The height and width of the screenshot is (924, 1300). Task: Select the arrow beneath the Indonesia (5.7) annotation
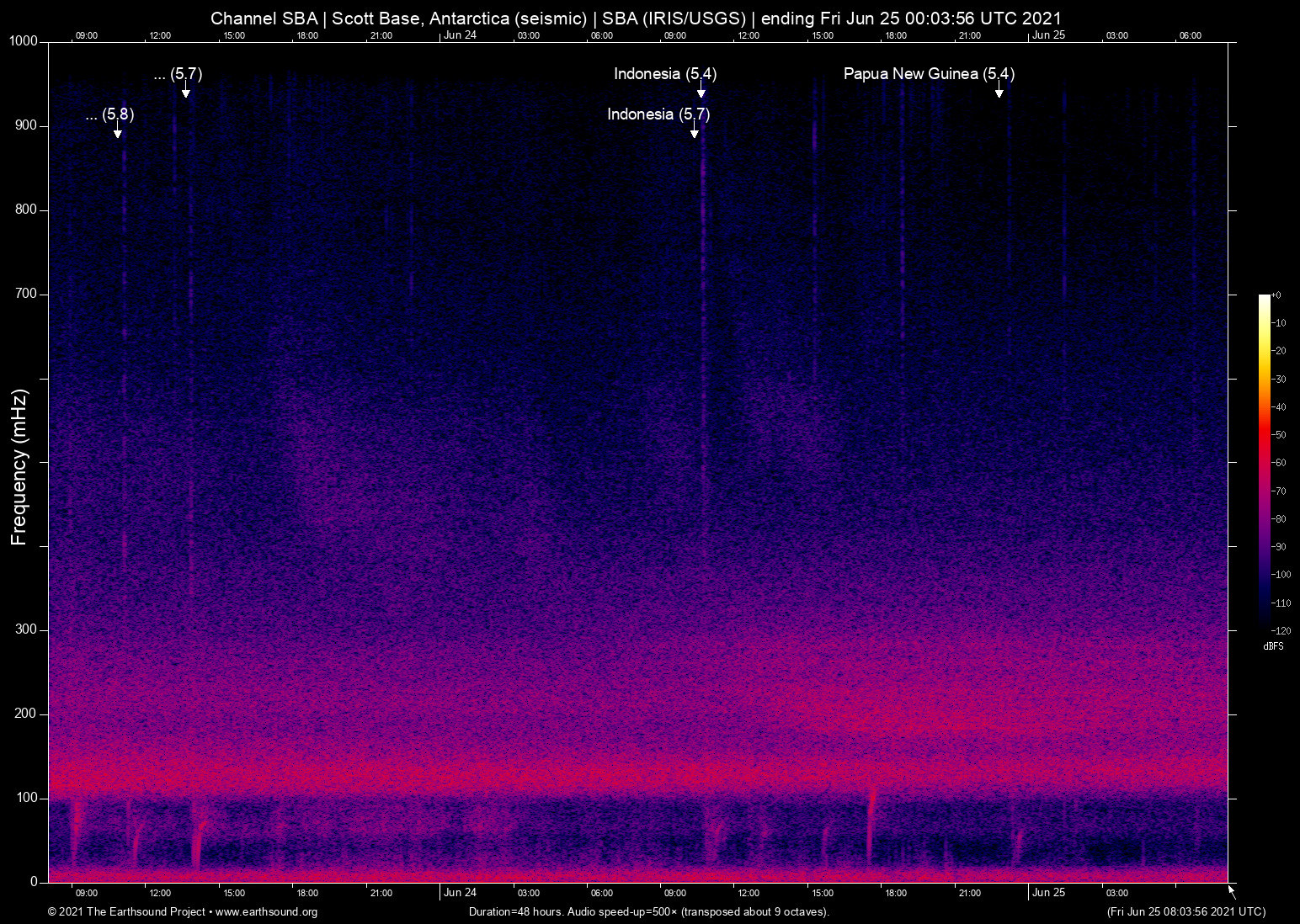tap(694, 130)
